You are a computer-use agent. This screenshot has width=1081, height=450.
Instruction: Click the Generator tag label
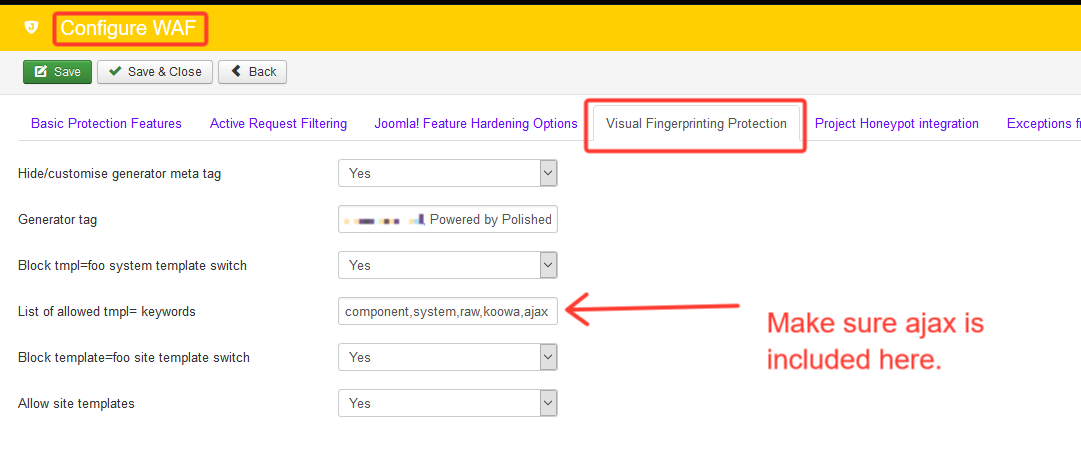click(x=57, y=220)
